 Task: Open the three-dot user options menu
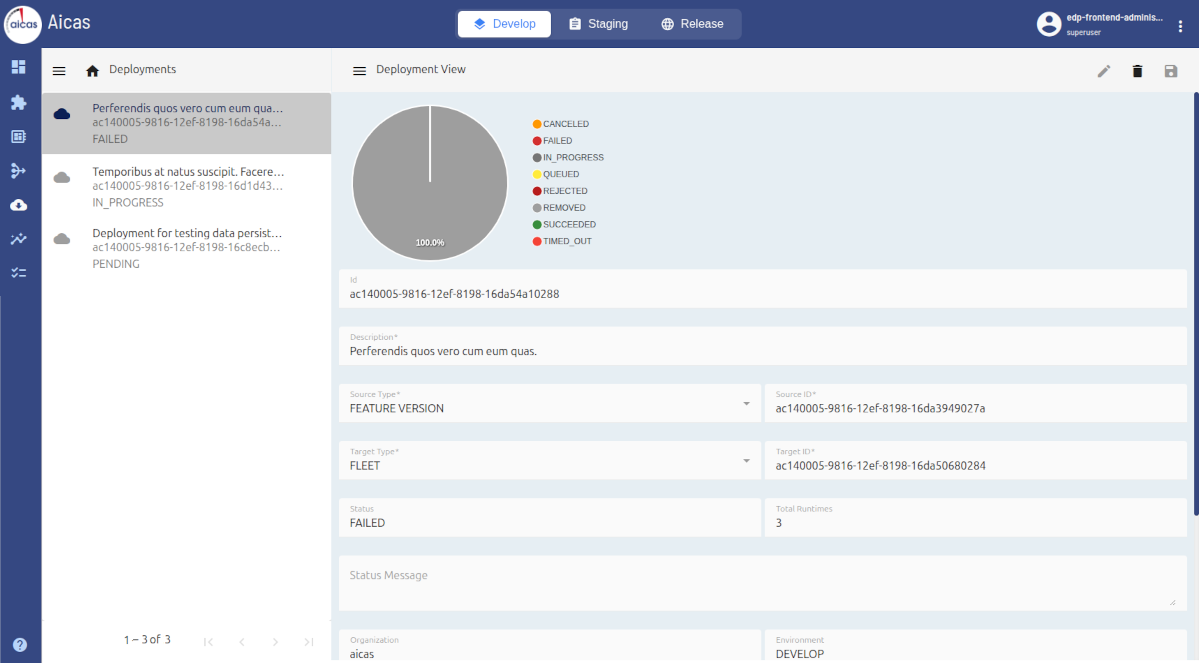point(1181,26)
